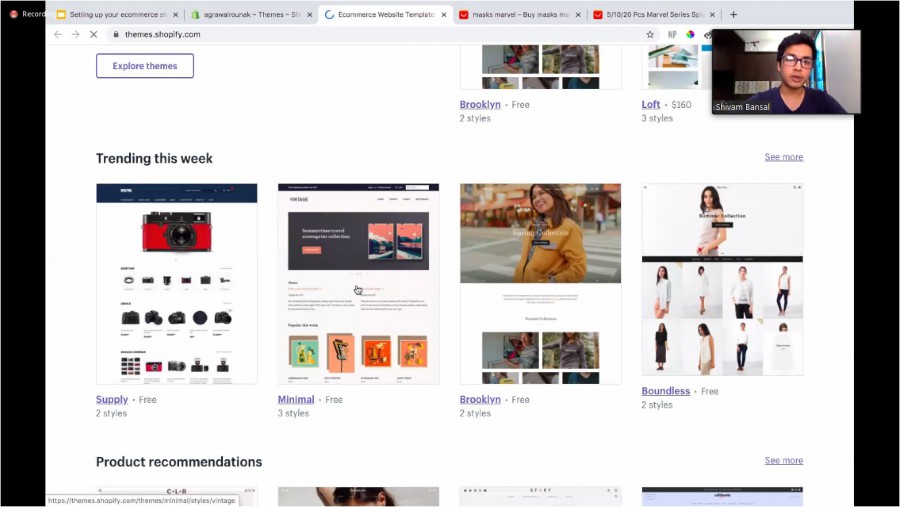Open a new browser tab
Screen dimensions: 900x507
tap(733, 15)
